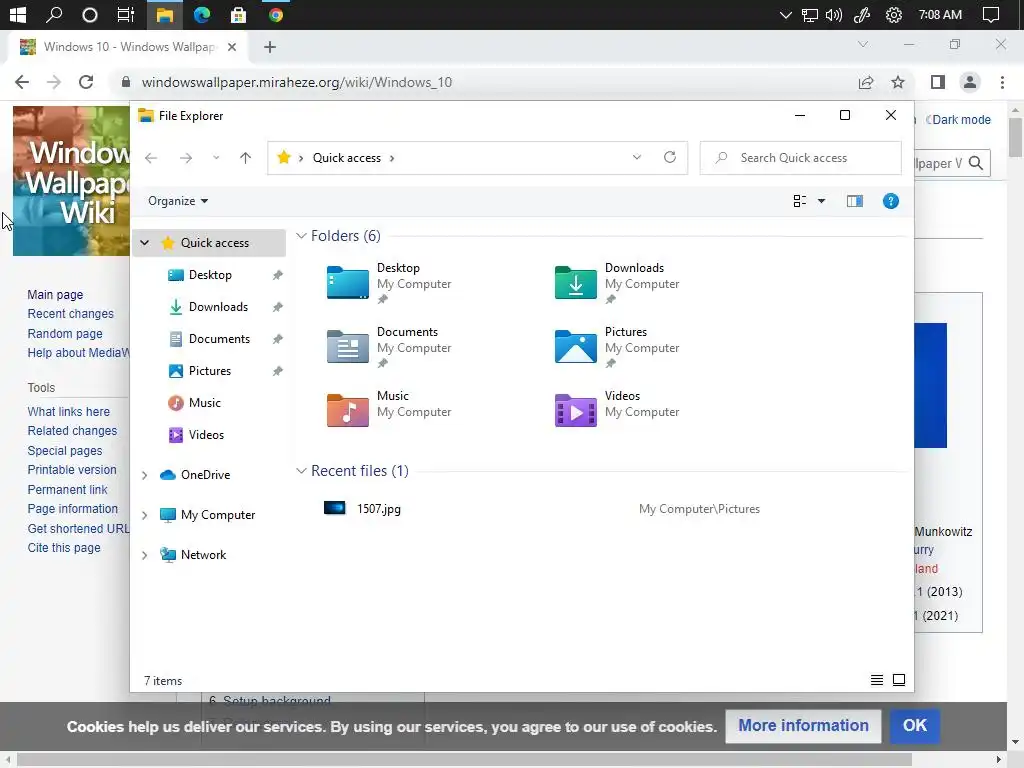The width and height of the screenshot is (1024, 768).
Task: Open Chrome profile avatar
Action: tap(970, 82)
